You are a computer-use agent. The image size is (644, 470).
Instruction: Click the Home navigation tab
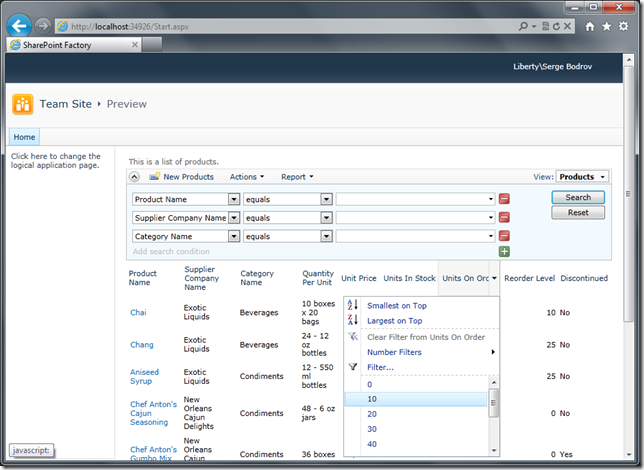24,137
